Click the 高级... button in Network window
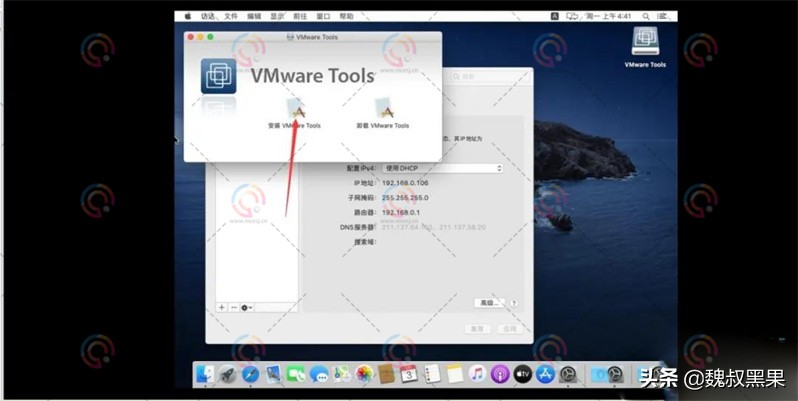 (x=490, y=303)
